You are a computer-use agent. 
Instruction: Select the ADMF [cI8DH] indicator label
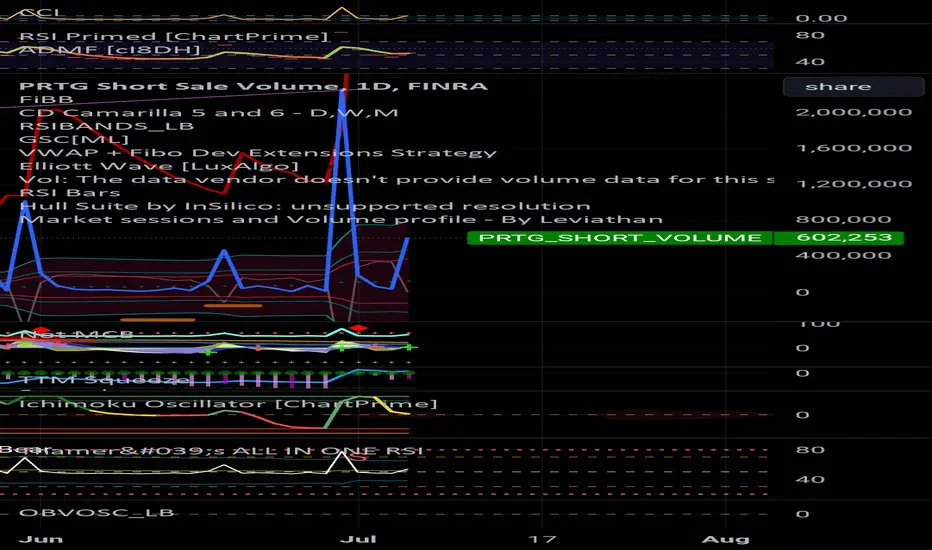(109, 49)
